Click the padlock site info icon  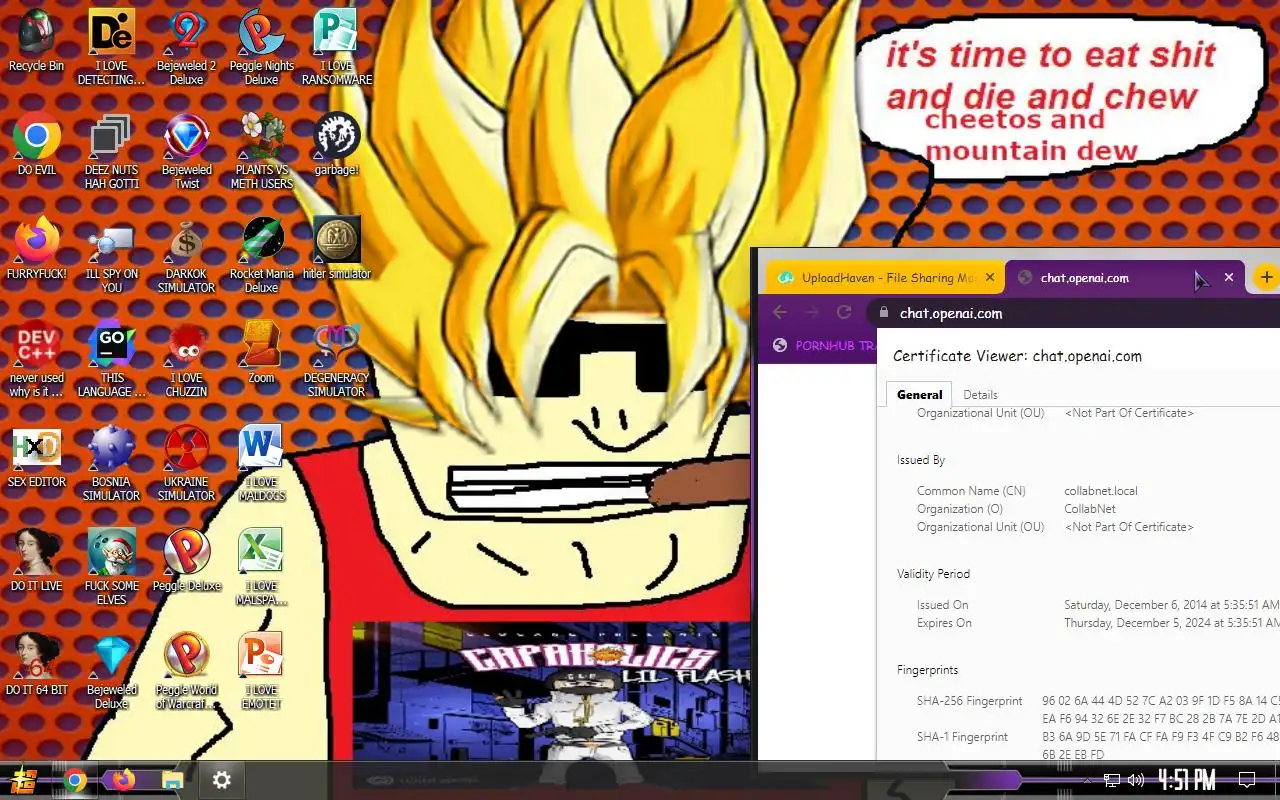pyautogui.click(x=883, y=313)
